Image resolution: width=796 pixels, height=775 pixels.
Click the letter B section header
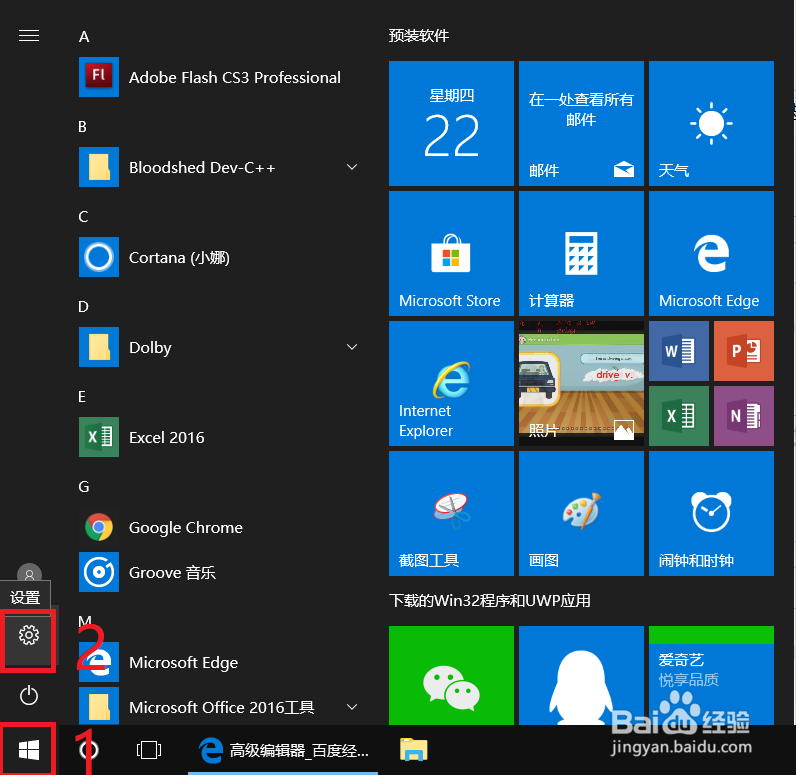point(82,126)
